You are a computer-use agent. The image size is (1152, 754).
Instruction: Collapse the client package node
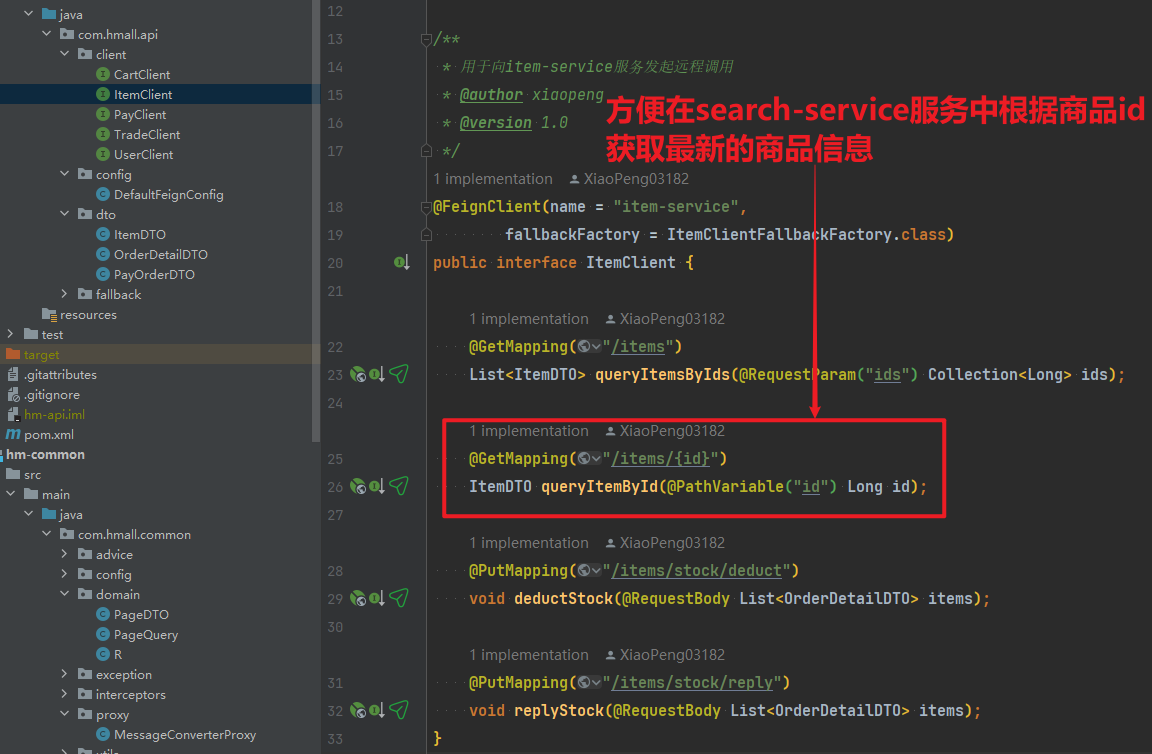65,54
